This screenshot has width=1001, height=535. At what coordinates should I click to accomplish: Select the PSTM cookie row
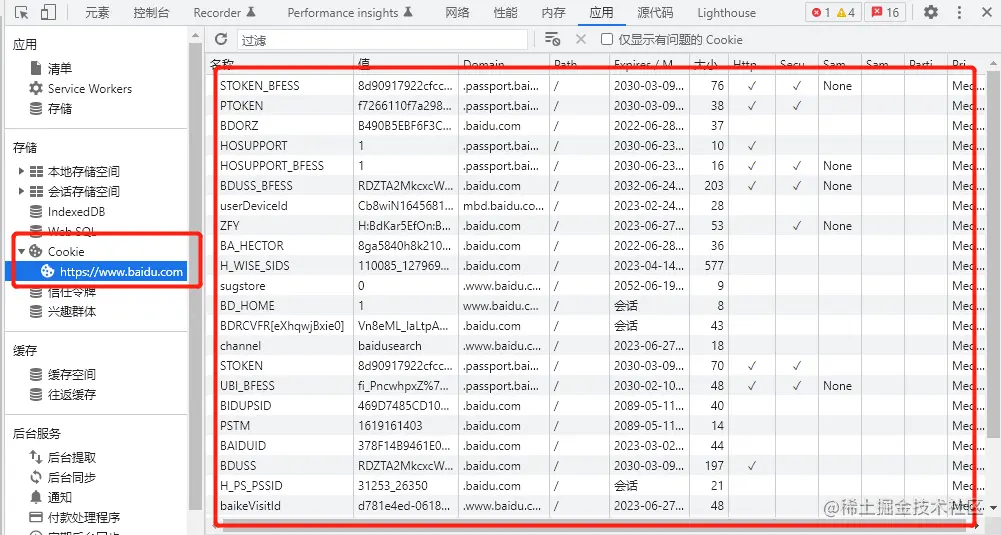[594, 426]
